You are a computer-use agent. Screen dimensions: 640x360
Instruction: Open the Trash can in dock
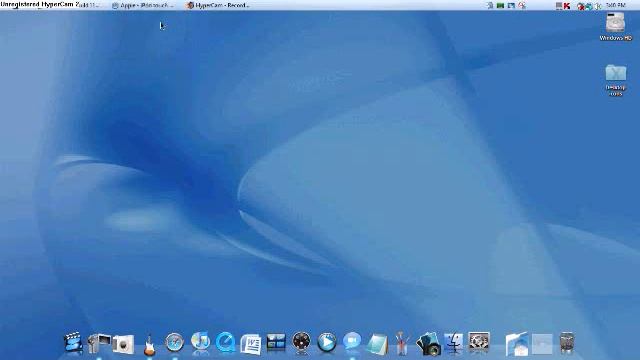(x=567, y=343)
